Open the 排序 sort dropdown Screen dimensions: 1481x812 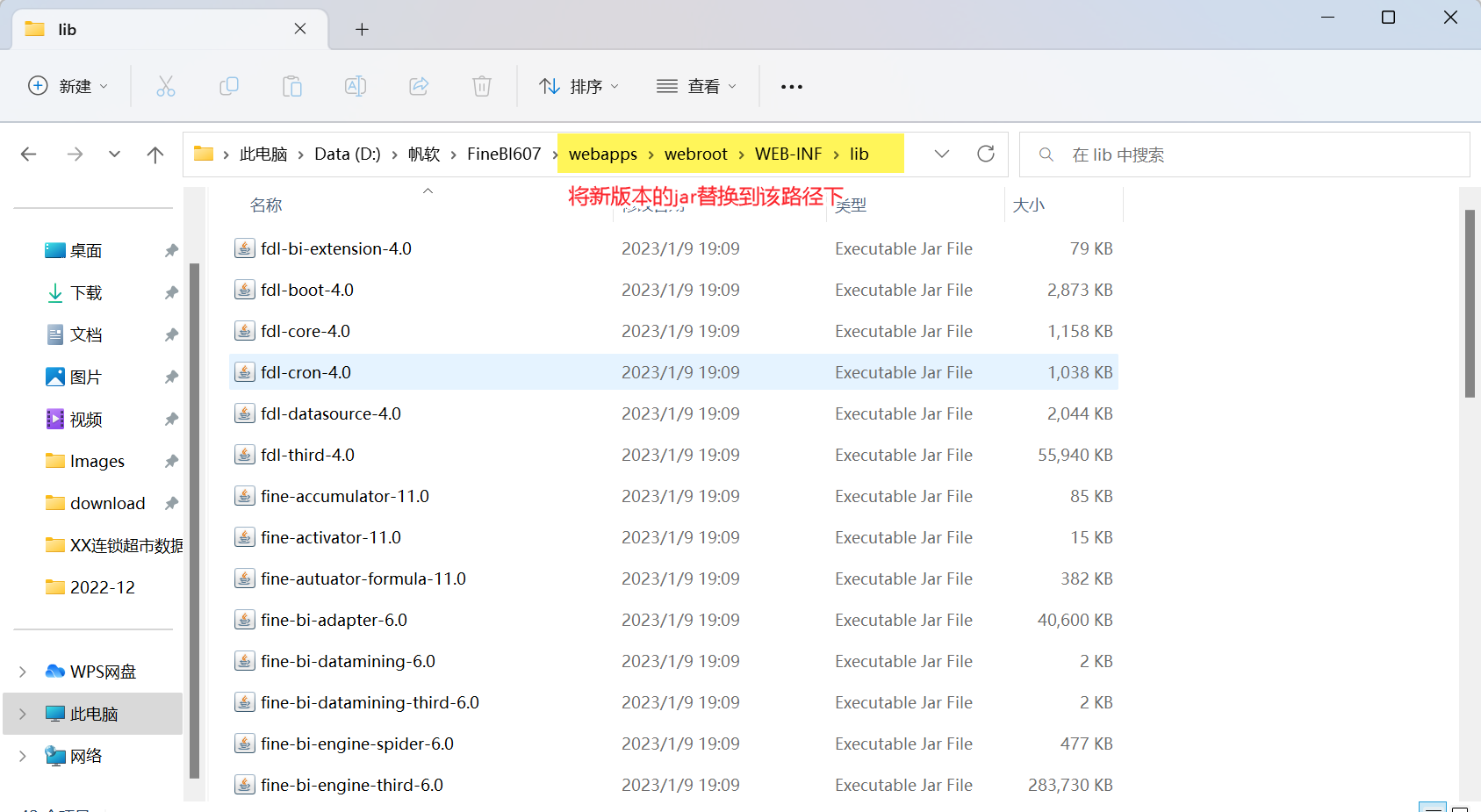579,86
